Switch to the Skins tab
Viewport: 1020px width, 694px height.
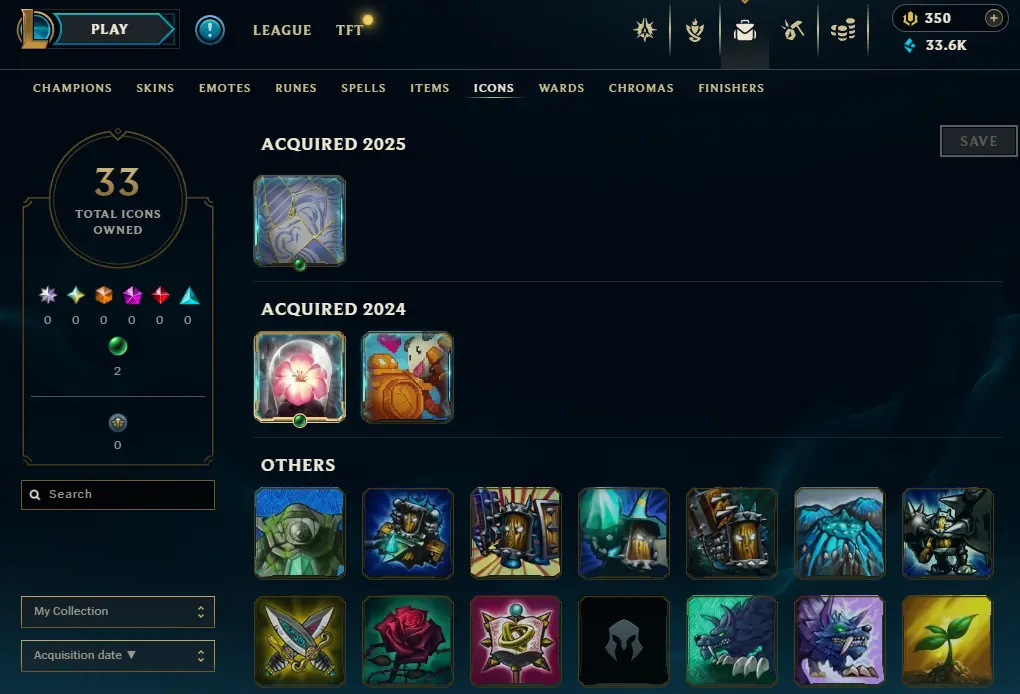[x=155, y=88]
